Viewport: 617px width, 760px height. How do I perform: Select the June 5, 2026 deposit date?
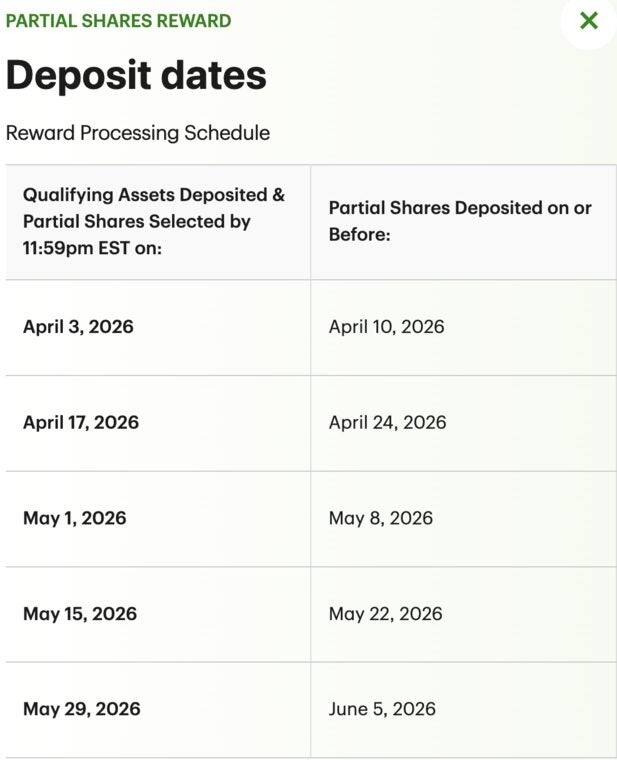coord(382,709)
